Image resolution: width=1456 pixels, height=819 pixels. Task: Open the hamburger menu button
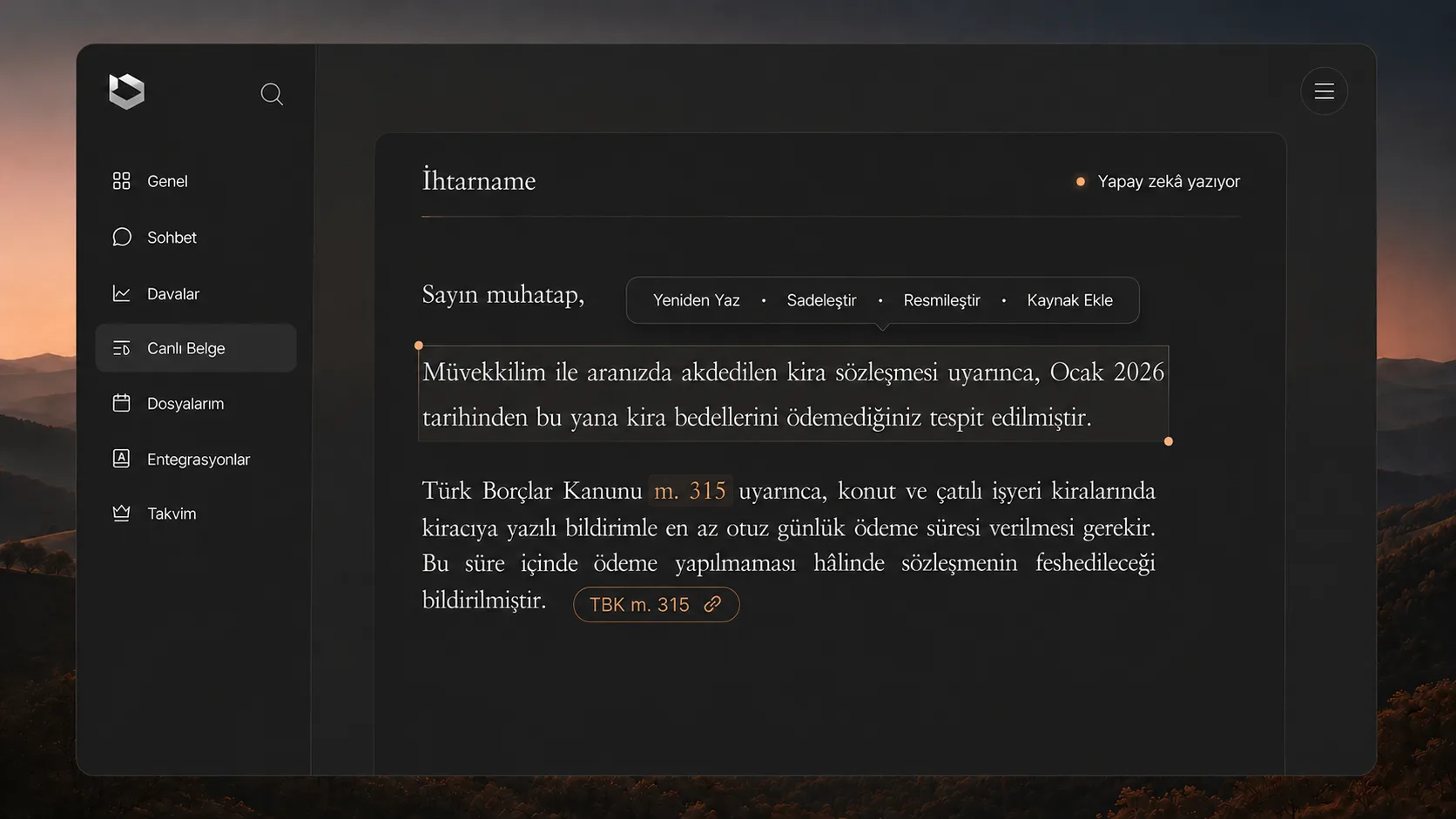[x=1324, y=91]
